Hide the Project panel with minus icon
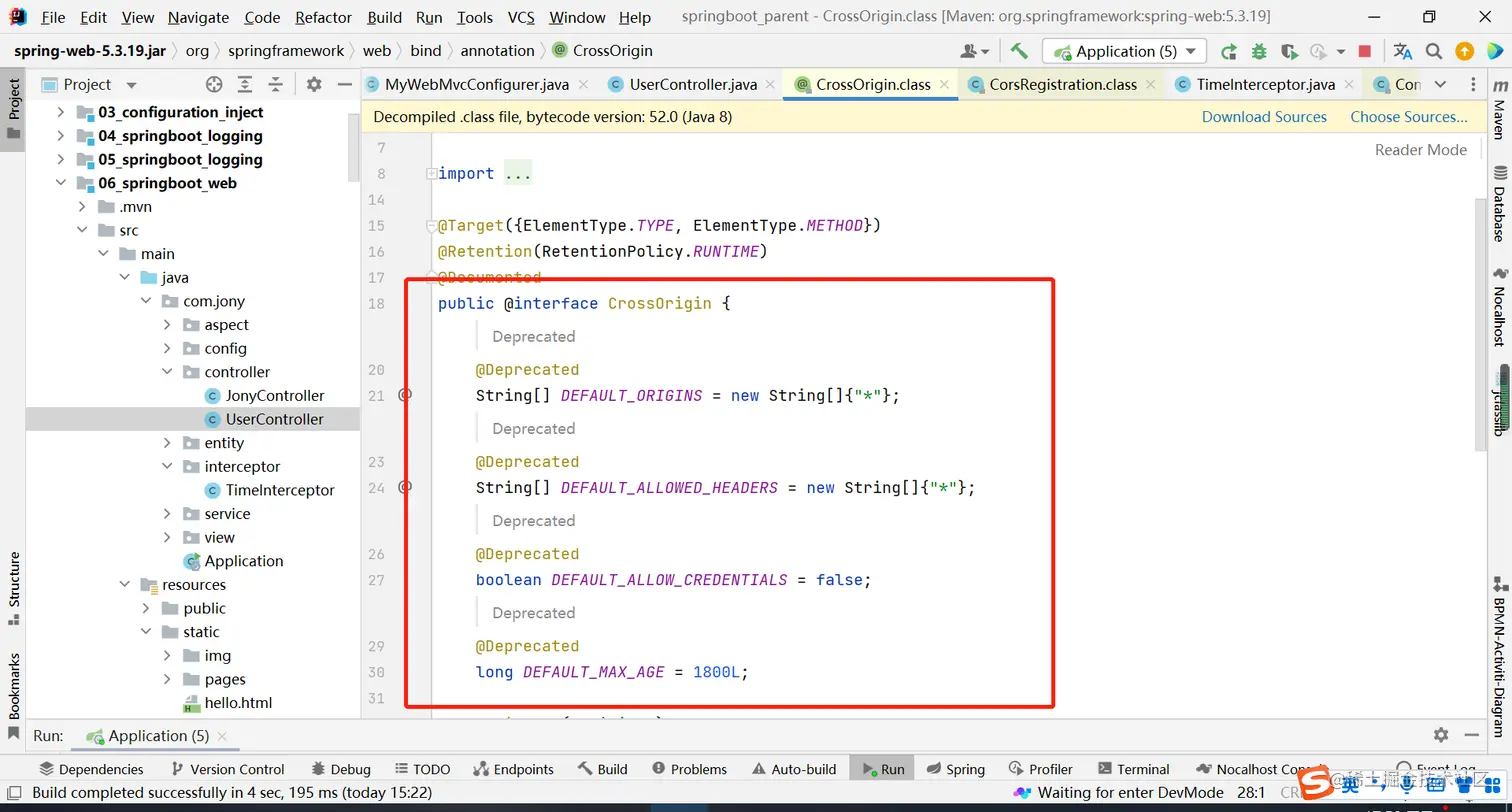The width and height of the screenshot is (1512, 812). pyautogui.click(x=344, y=85)
